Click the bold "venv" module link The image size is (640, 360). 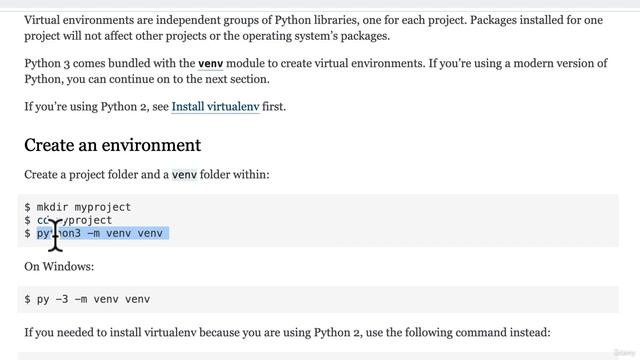click(211, 64)
